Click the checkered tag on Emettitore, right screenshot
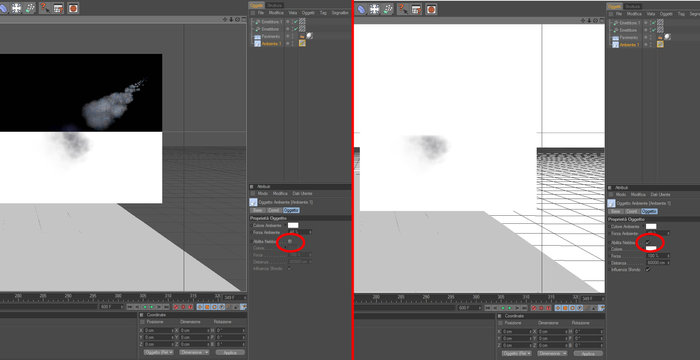 click(660, 30)
